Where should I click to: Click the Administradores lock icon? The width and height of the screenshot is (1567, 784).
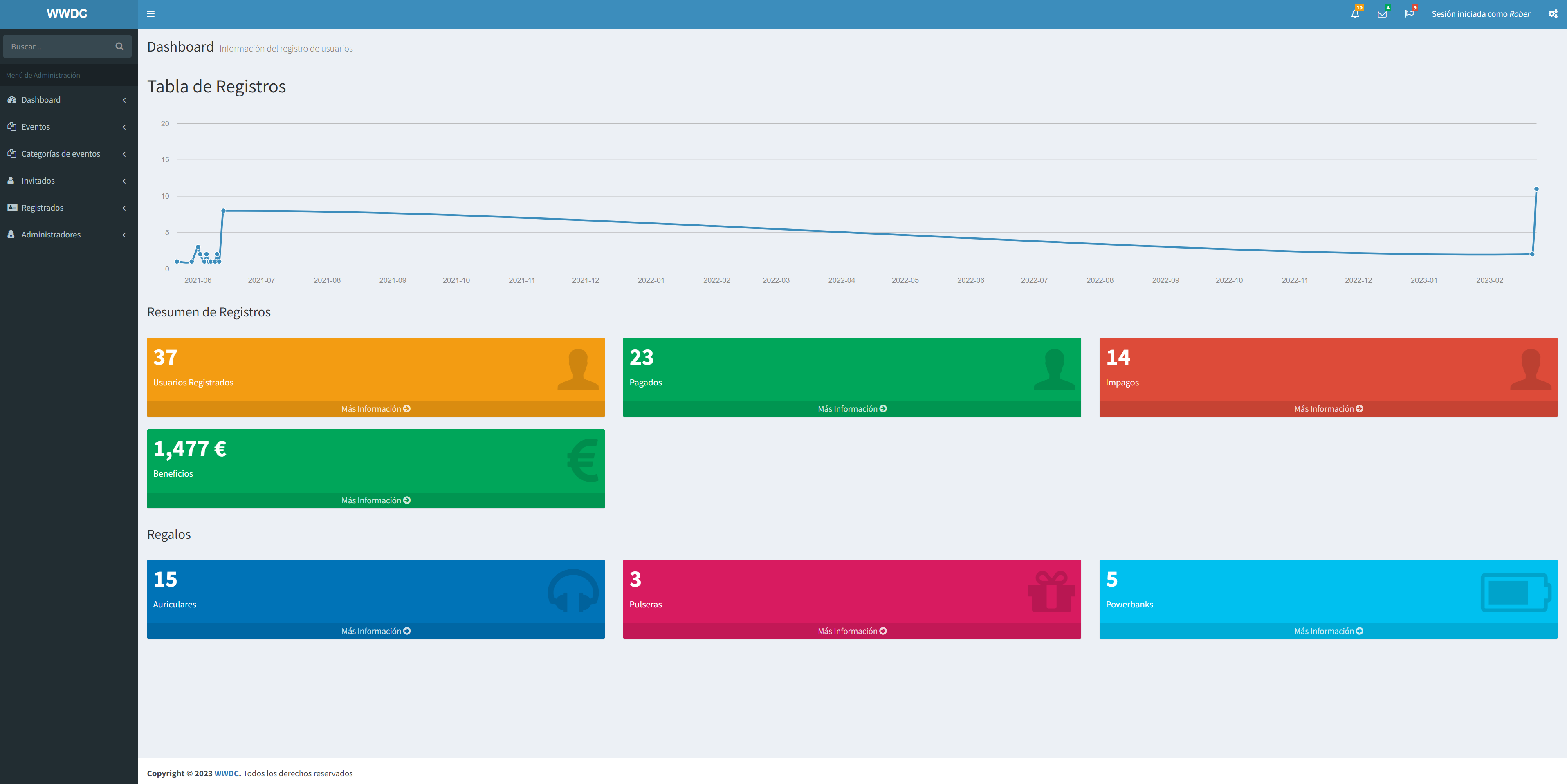click(11, 234)
